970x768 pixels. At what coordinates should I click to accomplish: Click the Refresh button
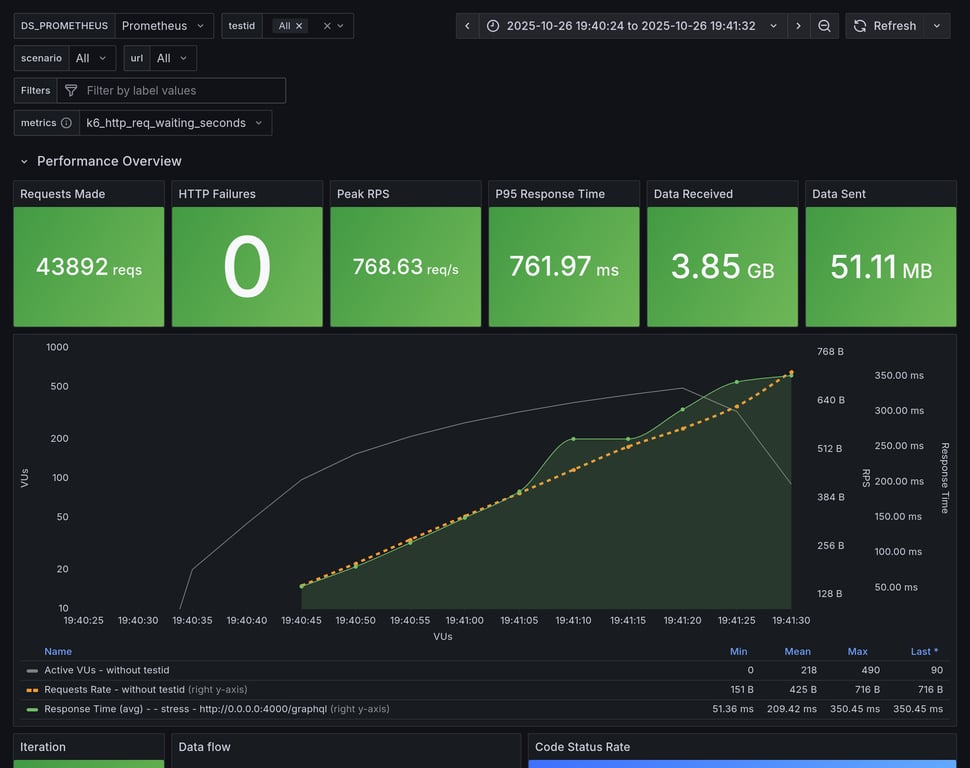(884, 26)
